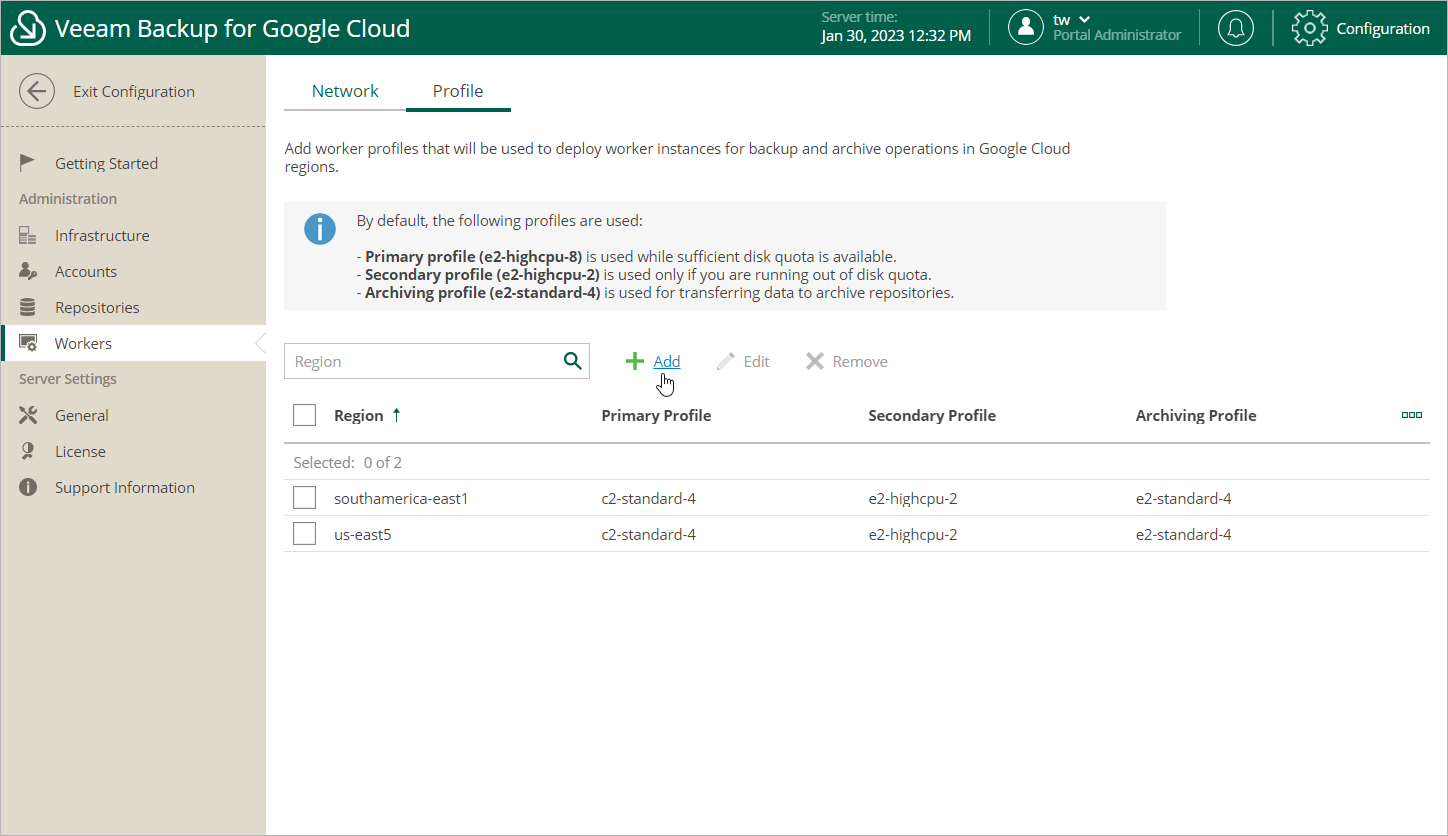The image size is (1448, 836).
Task: Click the Add link
Action: 666,361
